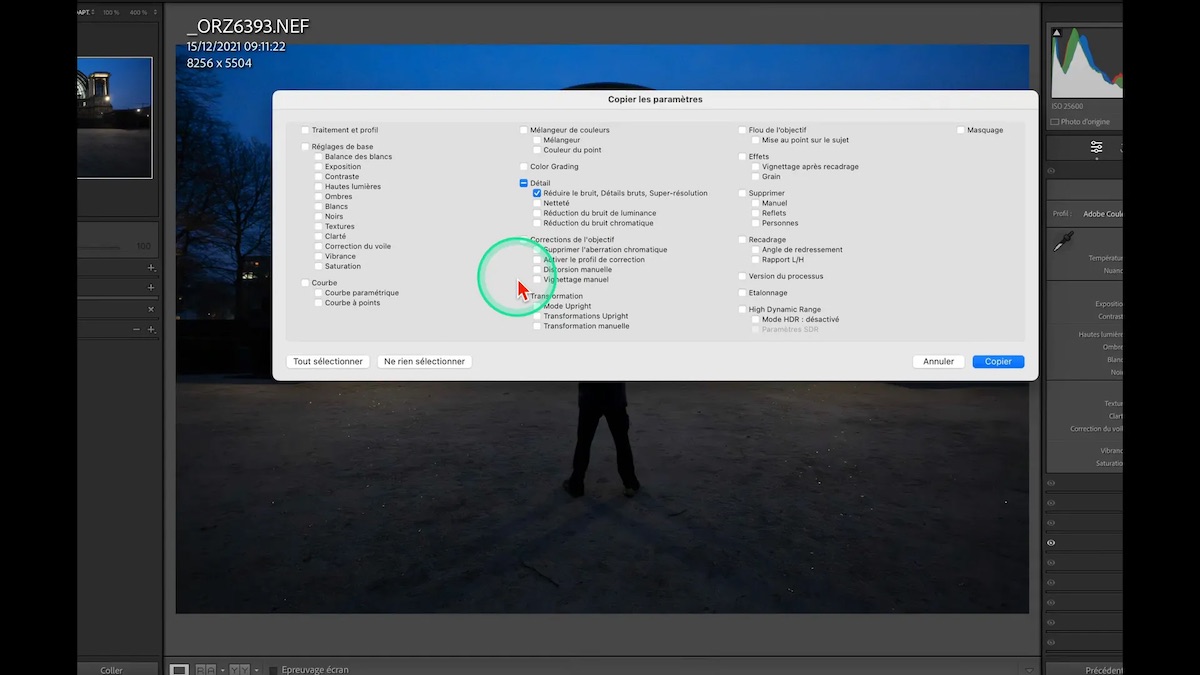Viewport: 1200px width, 675px height.
Task: Check the Réglages de base group
Action: pyautogui.click(x=305, y=147)
